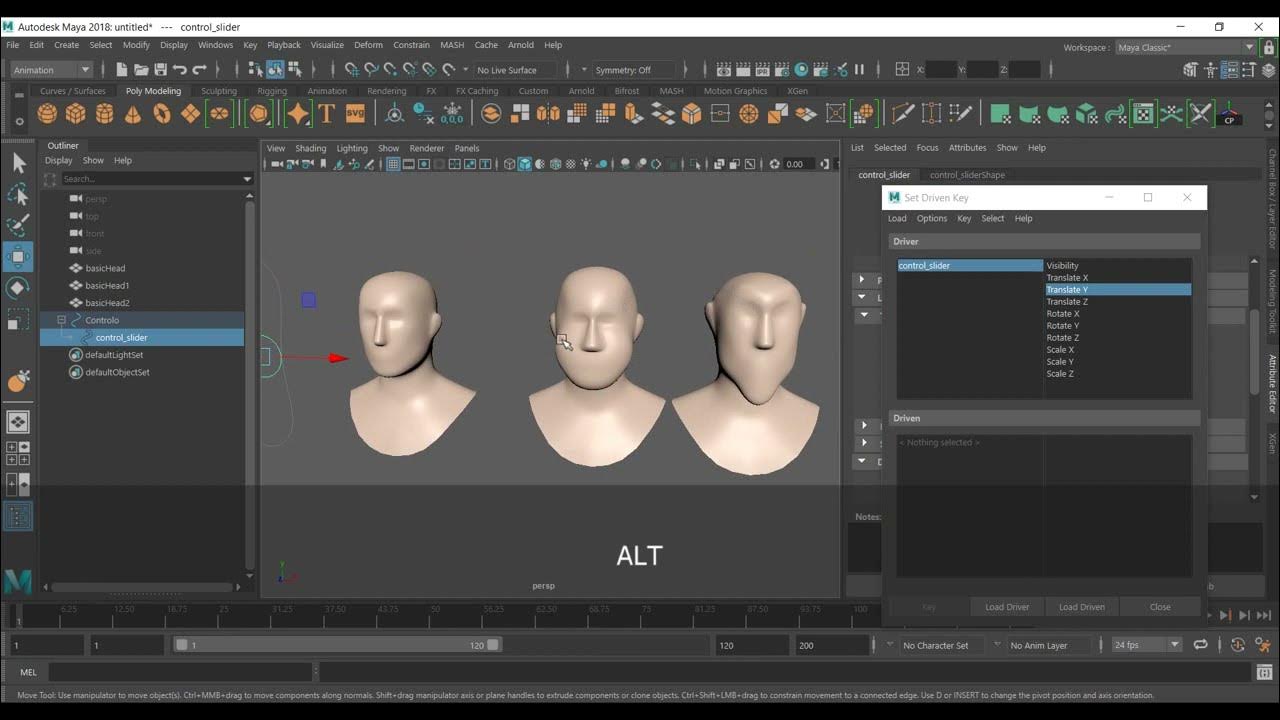The image size is (1280, 720).
Task: Activate the Scale tool in toolbox
Action: pyautogui.click(x=19, y=320)
